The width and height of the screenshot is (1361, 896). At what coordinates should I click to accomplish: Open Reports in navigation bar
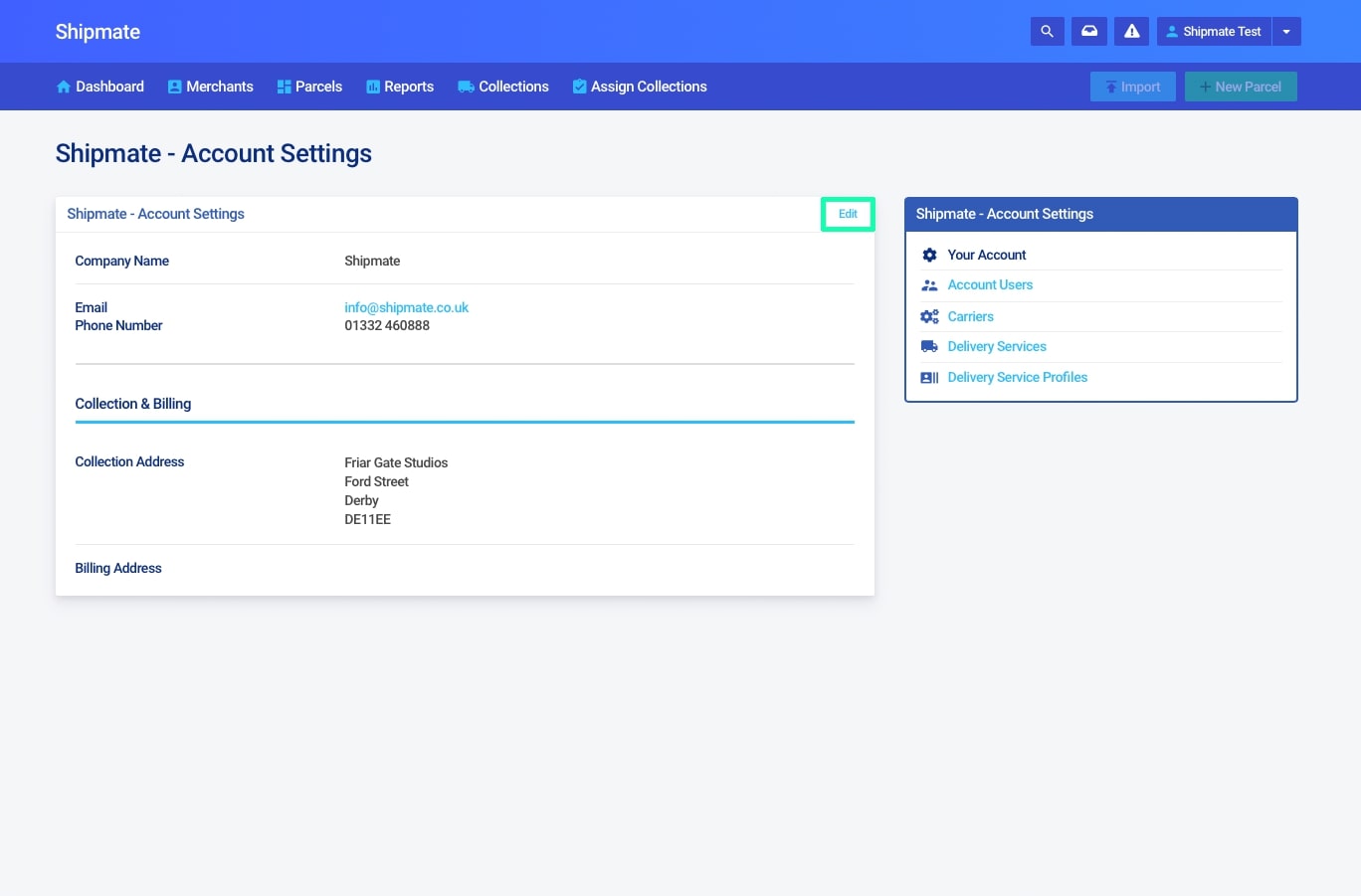(x=400, y=87)
